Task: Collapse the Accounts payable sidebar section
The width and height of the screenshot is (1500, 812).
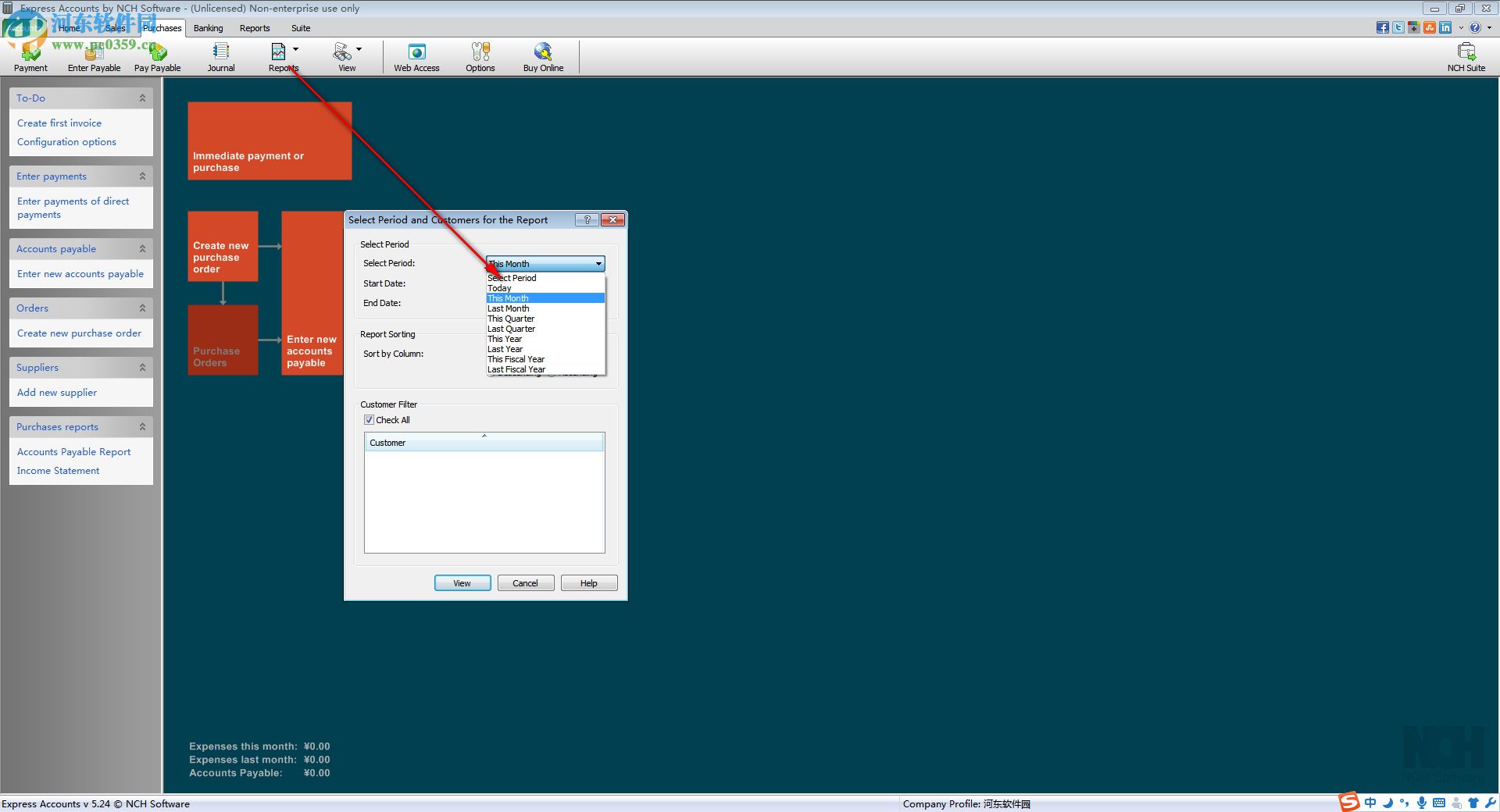Action: 142,249
